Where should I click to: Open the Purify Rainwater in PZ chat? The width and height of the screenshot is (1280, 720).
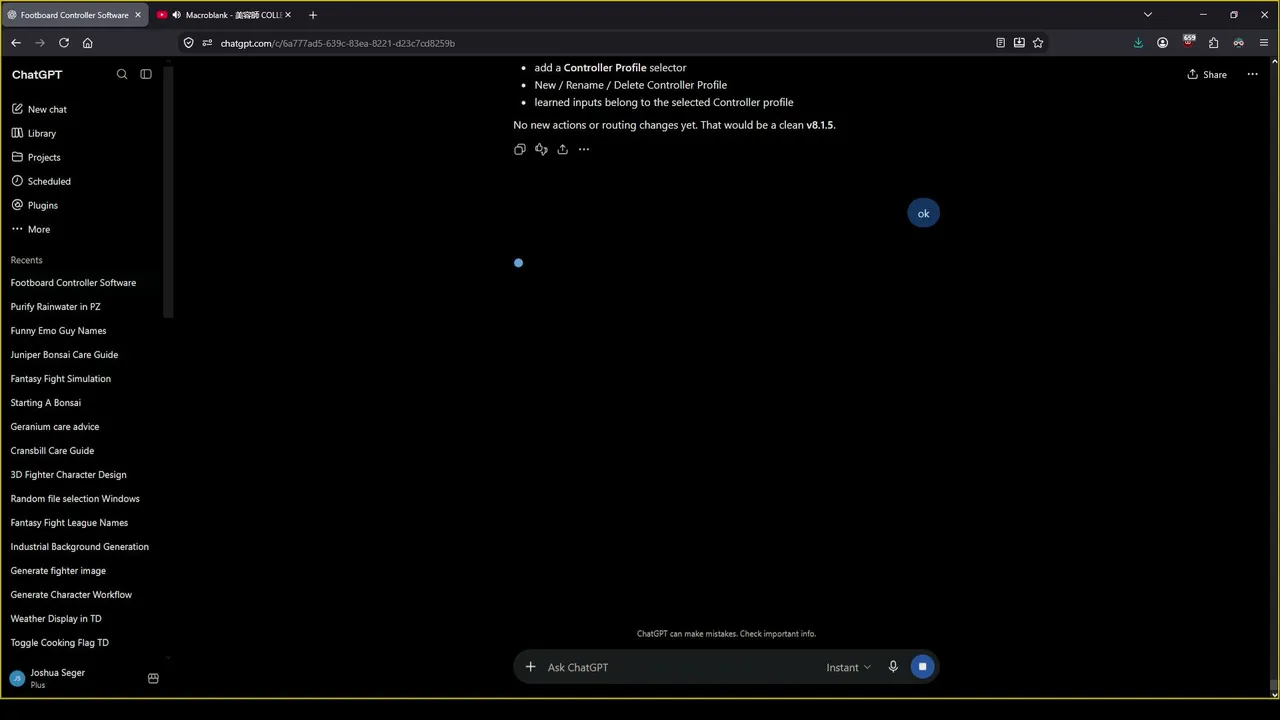[56, 307]
